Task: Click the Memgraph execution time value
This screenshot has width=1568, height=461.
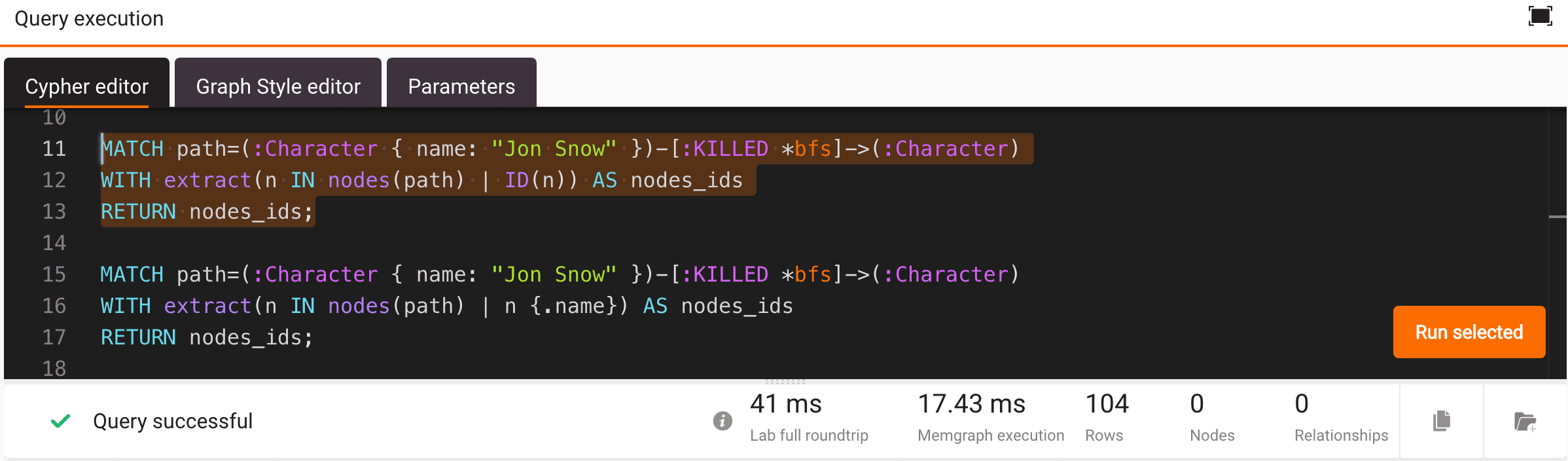Action: tap(971, 404)
